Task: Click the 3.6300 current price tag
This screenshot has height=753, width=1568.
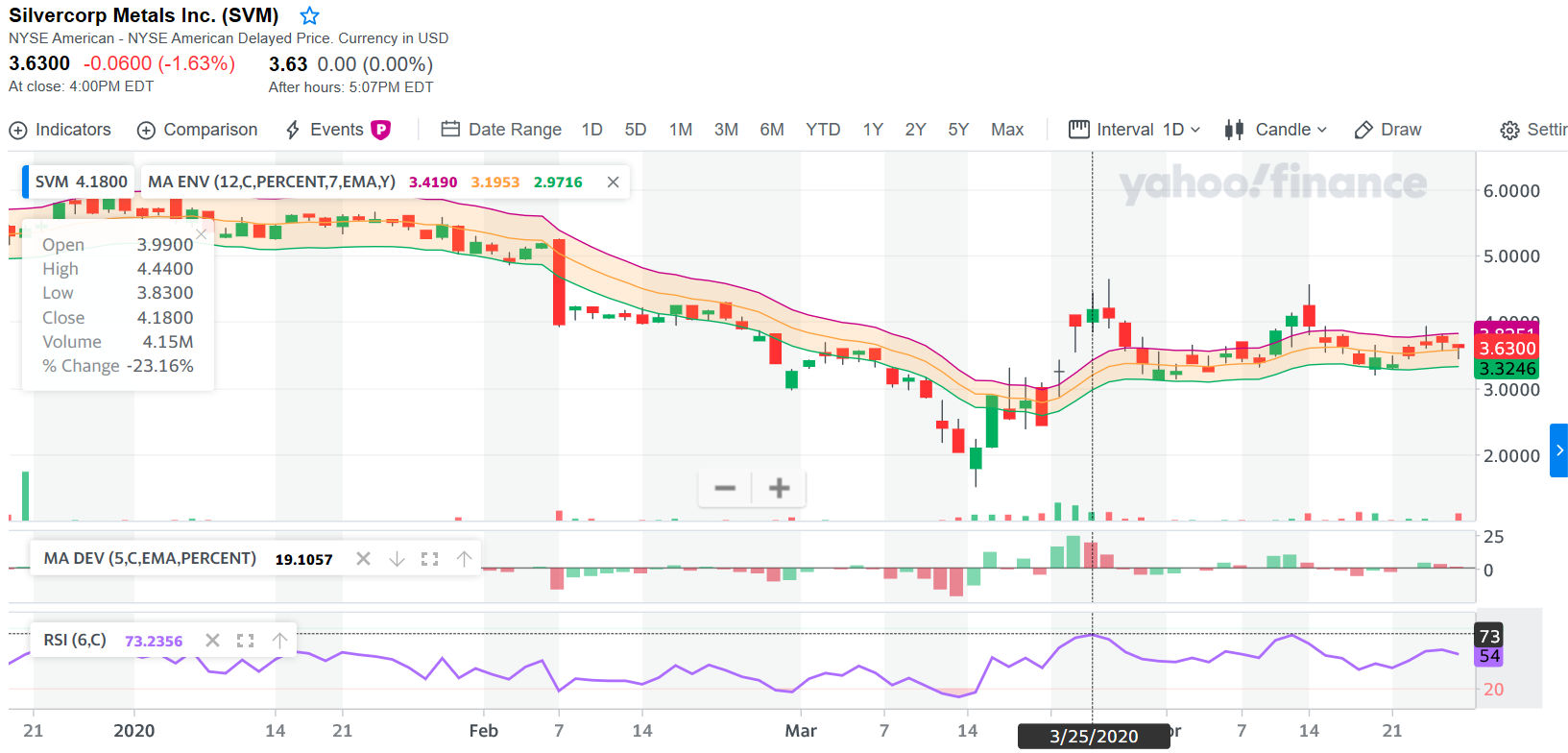Action: coord(1507,348)
